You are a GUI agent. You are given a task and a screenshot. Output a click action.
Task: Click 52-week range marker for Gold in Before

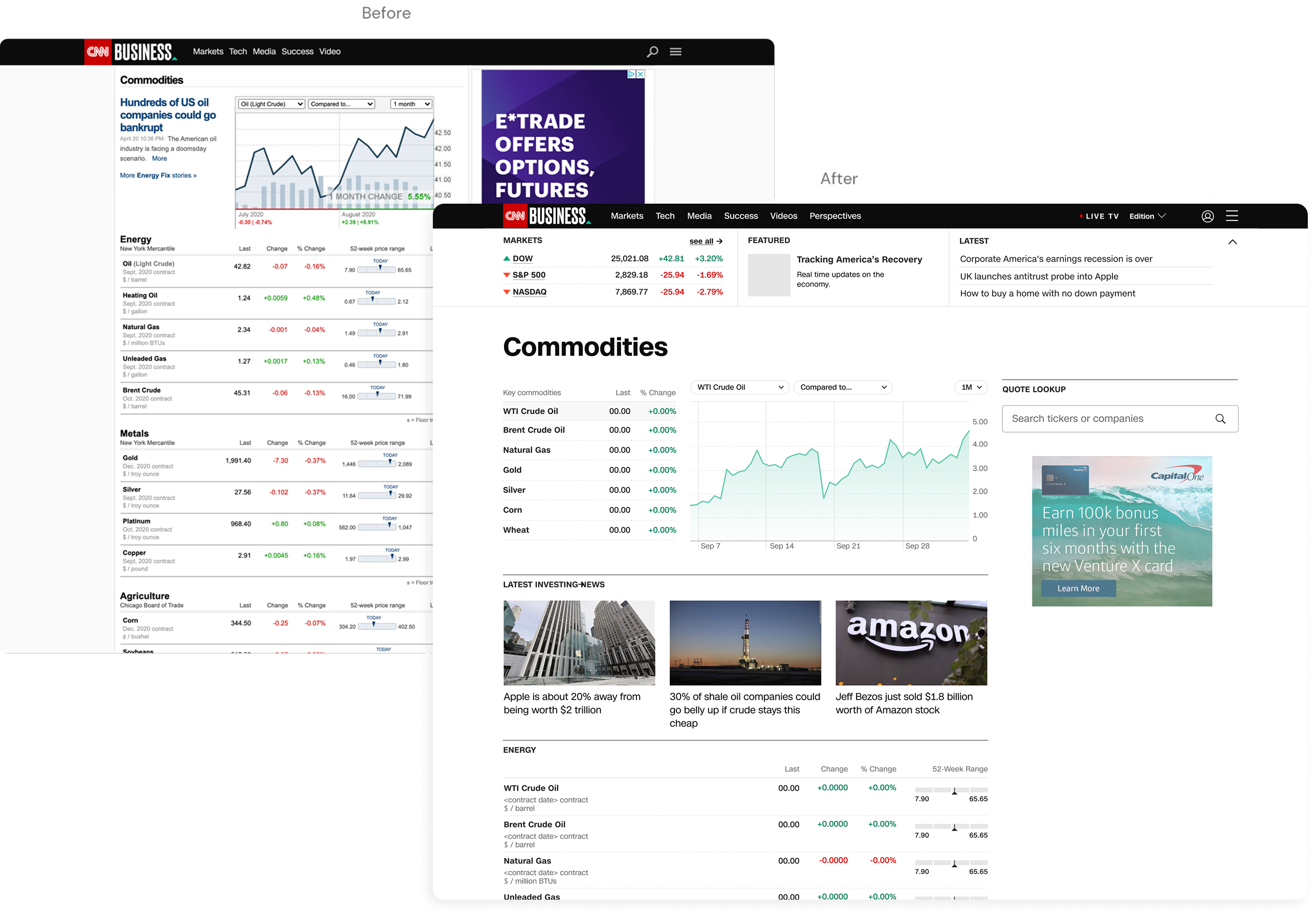coord(390,462)
